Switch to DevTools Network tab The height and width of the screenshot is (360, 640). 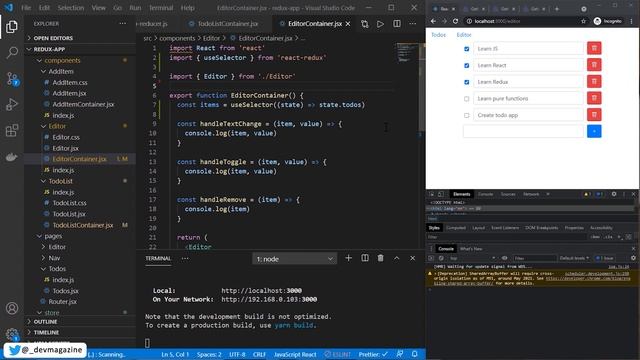(x=531, y=194)
